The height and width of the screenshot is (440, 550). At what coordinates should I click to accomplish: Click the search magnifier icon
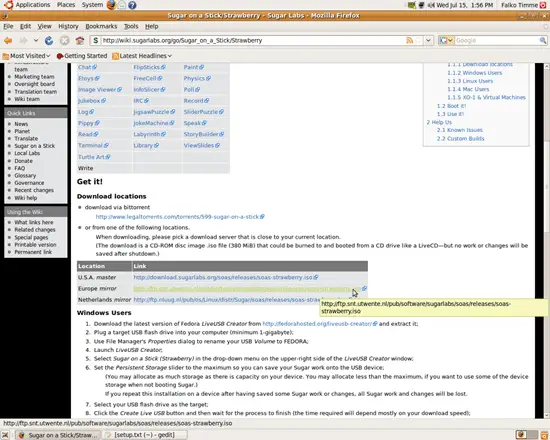tap(543, 41)
